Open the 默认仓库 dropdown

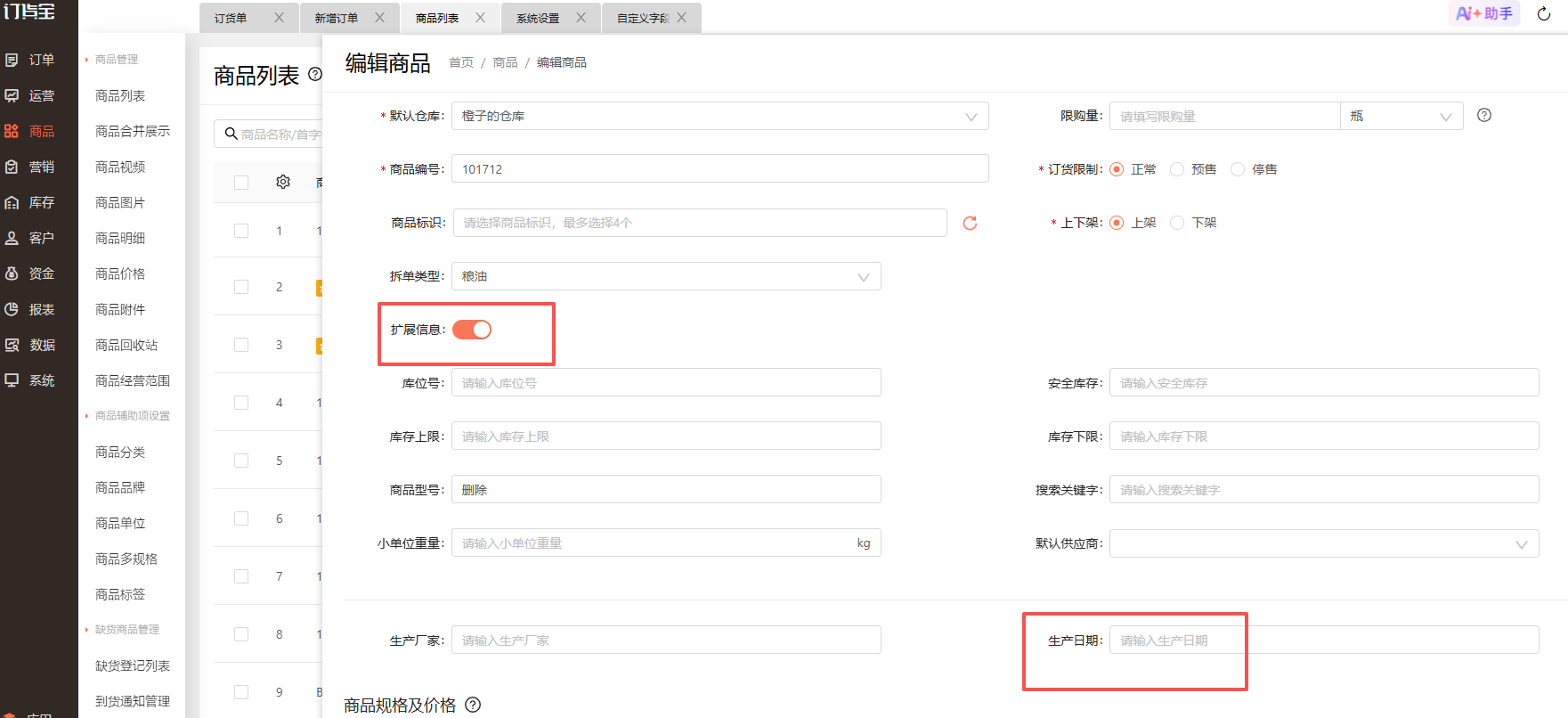point(720,116)
